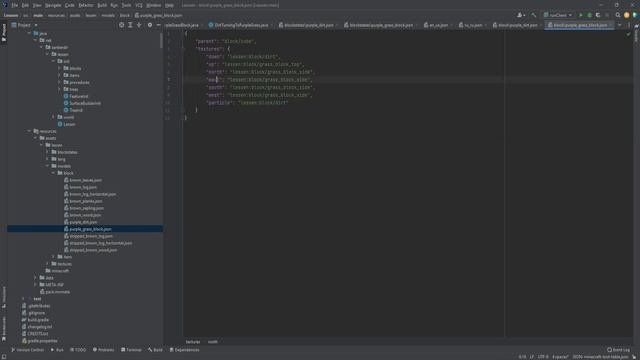Show hidden editor tabs dropdown arrow
Screen dimensions: 640x360
click(620, 25)
